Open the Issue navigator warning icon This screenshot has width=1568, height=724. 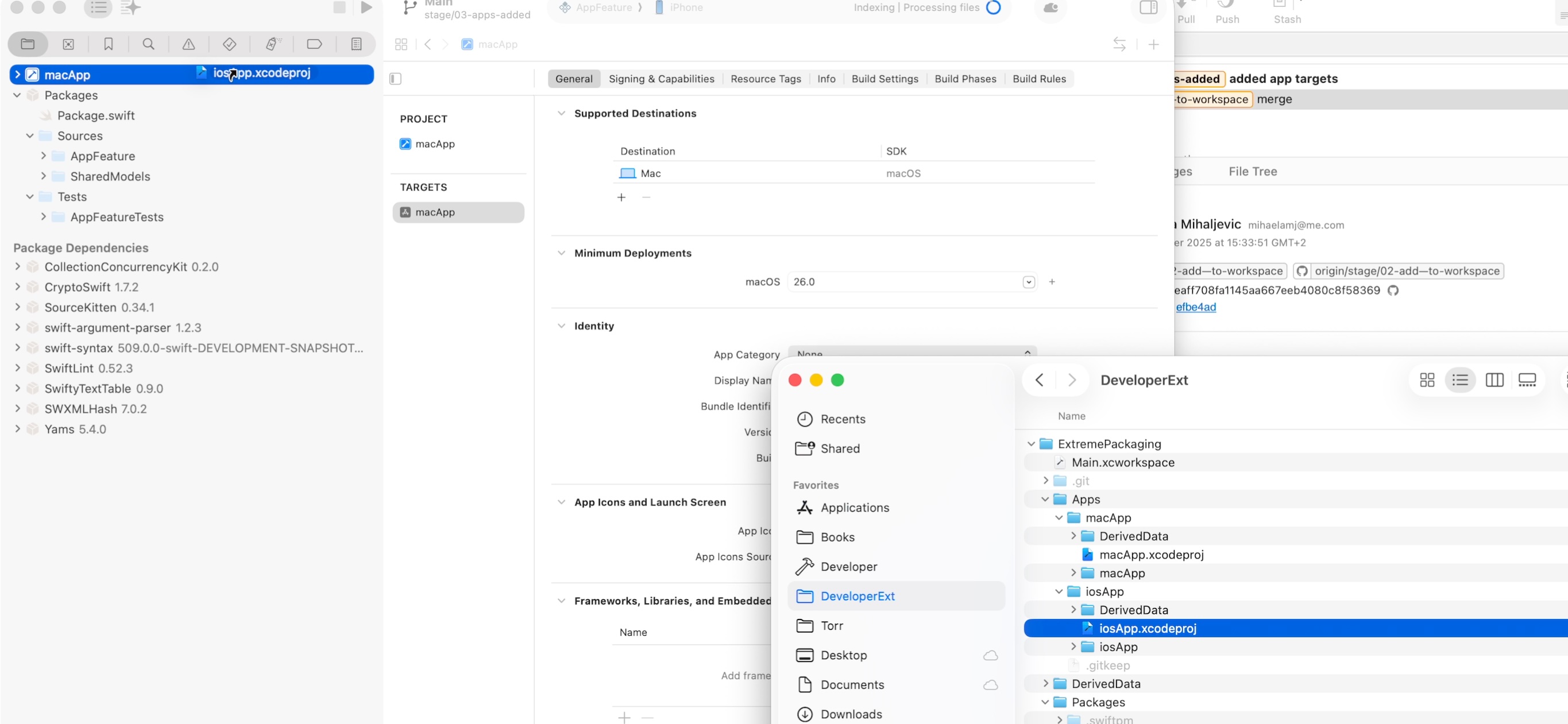pos(189,44)
